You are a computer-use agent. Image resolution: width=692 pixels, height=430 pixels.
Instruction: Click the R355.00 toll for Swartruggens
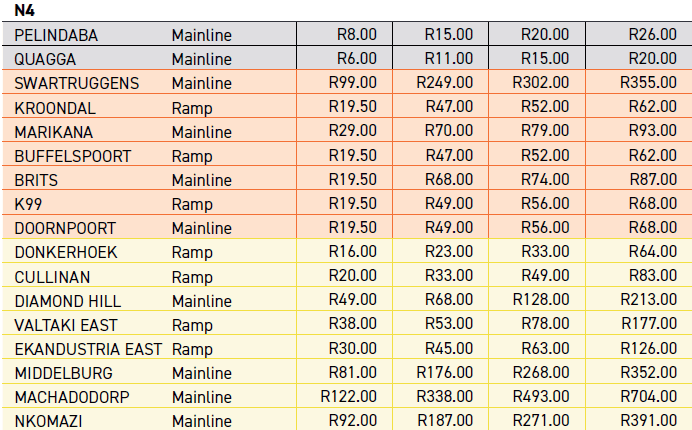(x=649, y=83)
